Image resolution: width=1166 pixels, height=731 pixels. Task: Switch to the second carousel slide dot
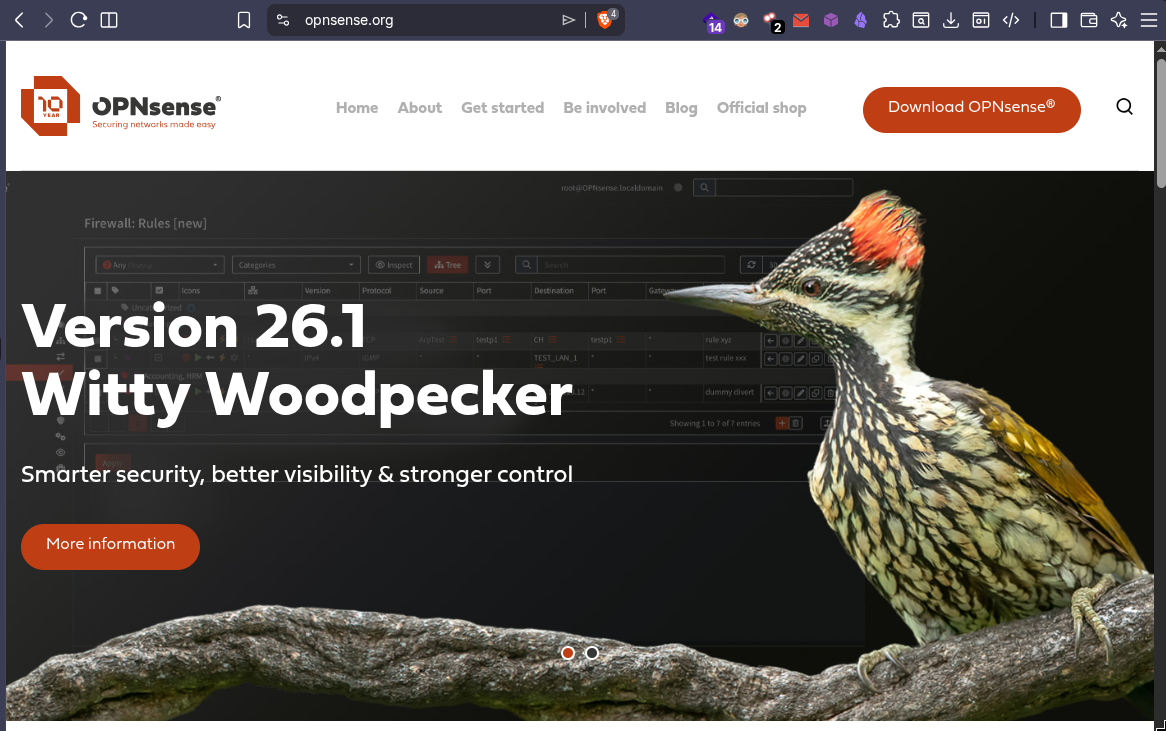click(x=592, y=653)
